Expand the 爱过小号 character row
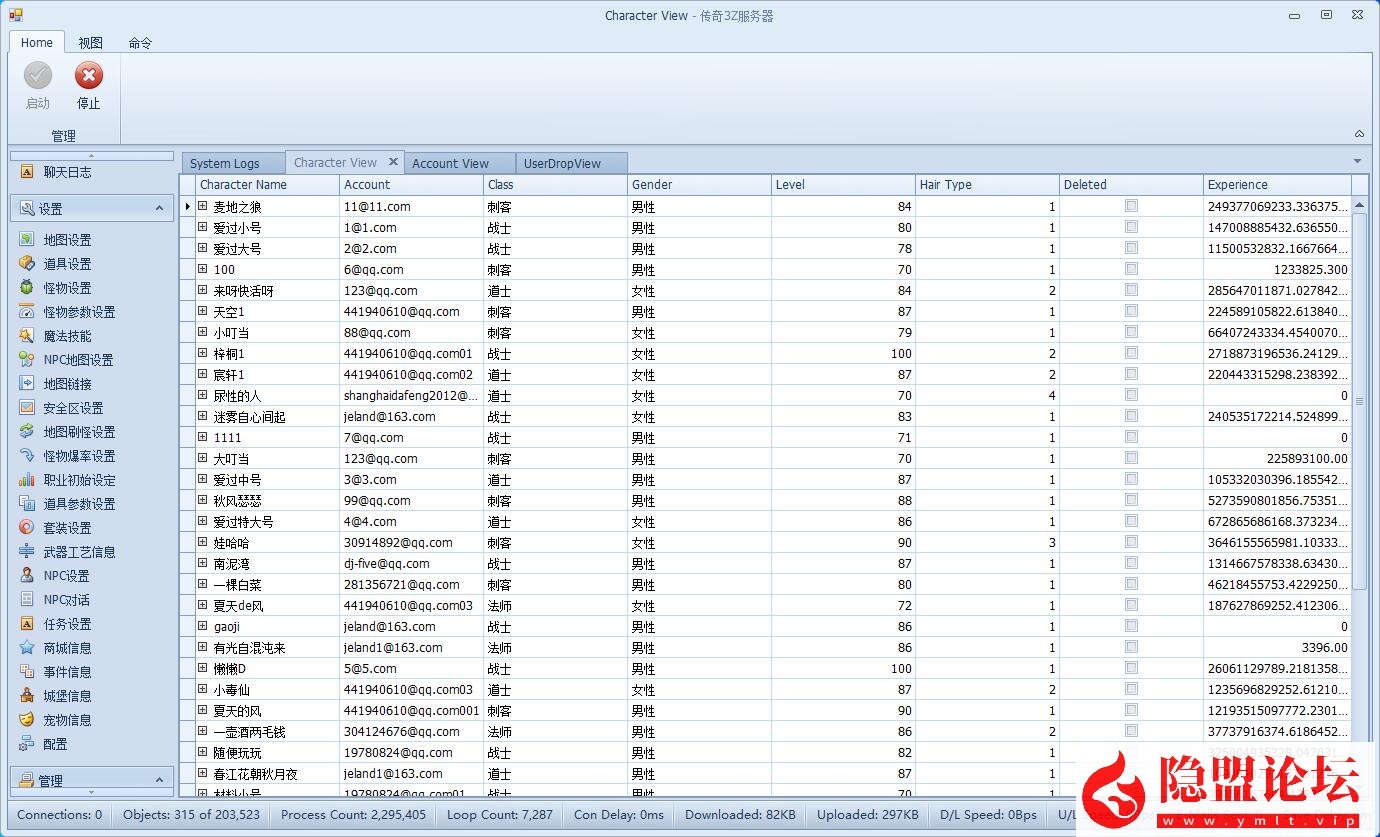 pos(202,227)
